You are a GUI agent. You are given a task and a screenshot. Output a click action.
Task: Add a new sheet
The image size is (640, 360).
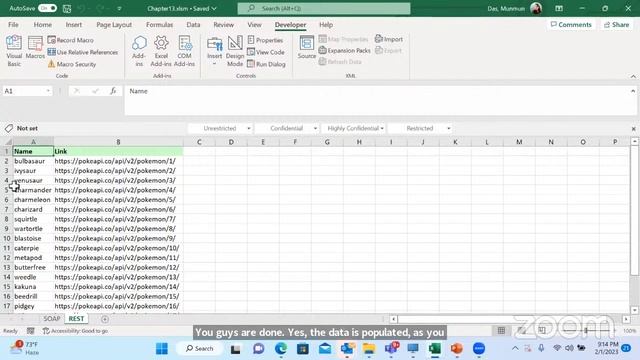[x=105, y=319]
